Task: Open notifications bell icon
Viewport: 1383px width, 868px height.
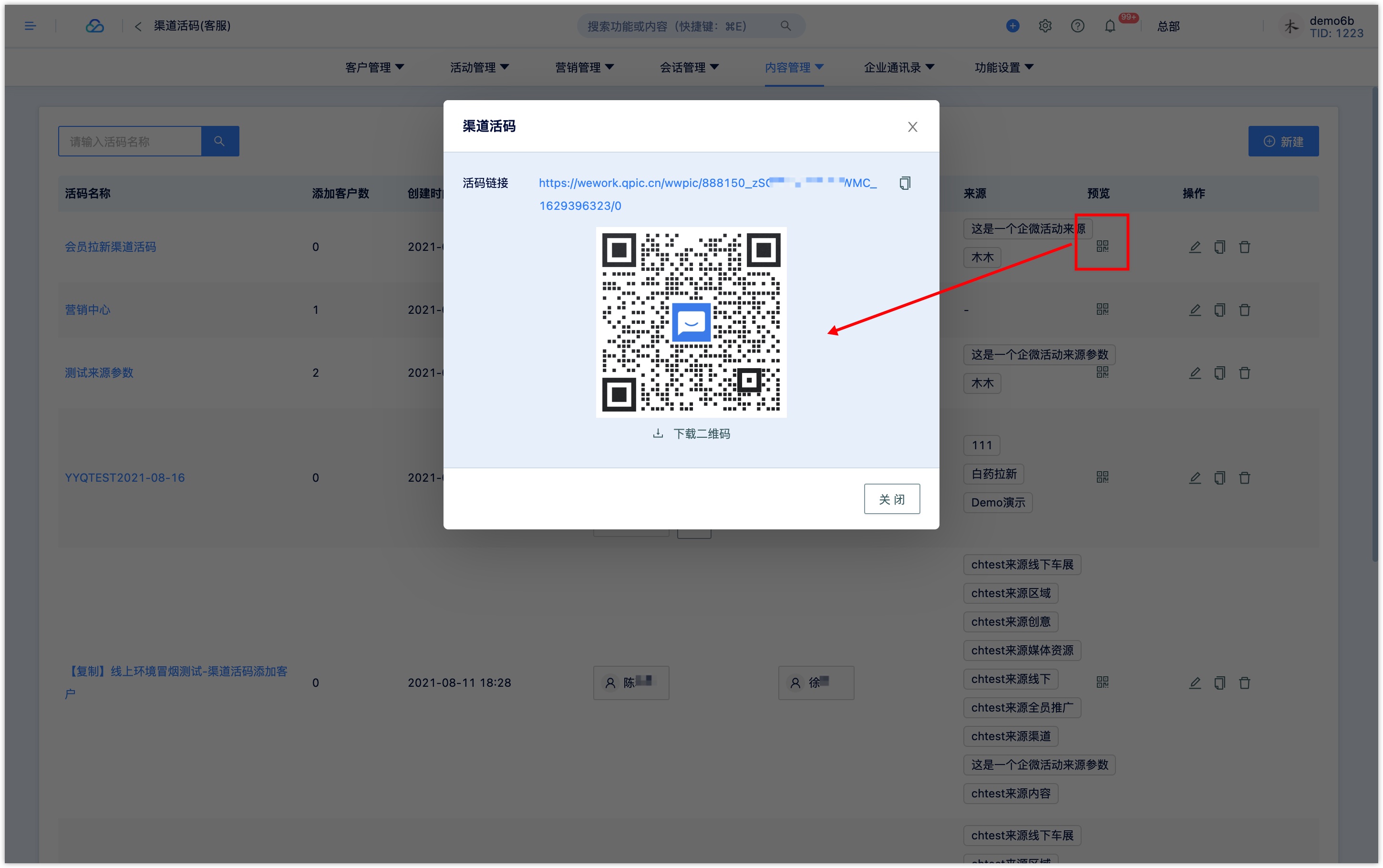Action: pyautogui.click(x=1110, y=26)
